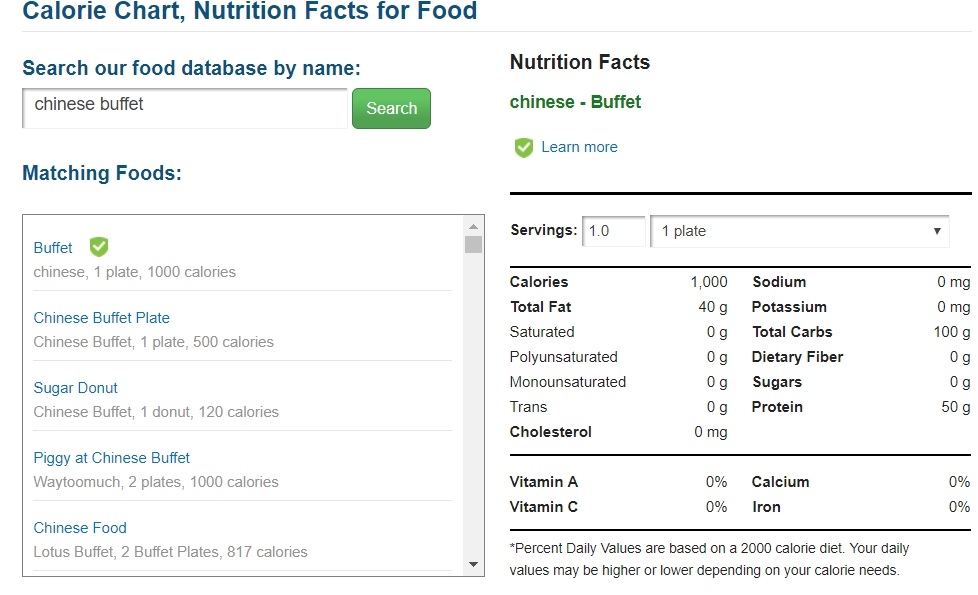978x595 pixels.
Task: Click the food name search field
Action: (x=185, y=106)
